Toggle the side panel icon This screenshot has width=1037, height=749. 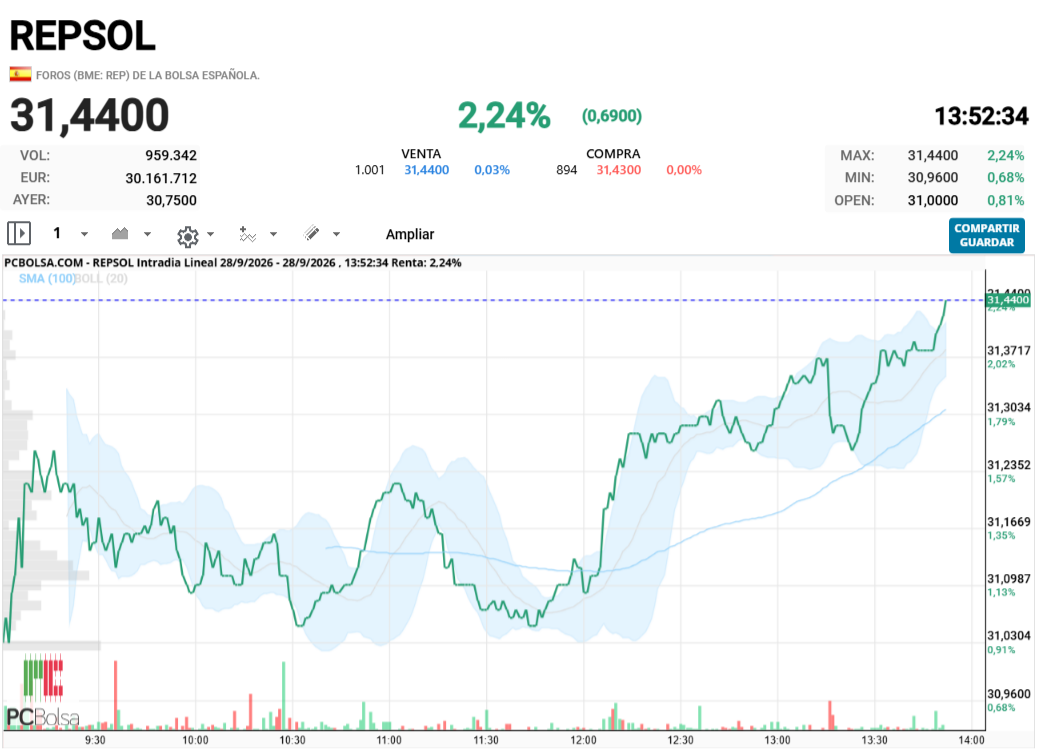pos(19,233)
